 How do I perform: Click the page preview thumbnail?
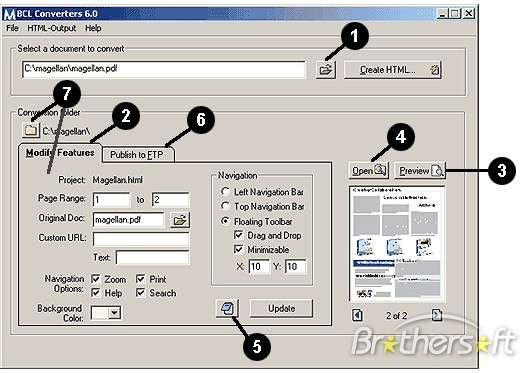pos(397,244)
